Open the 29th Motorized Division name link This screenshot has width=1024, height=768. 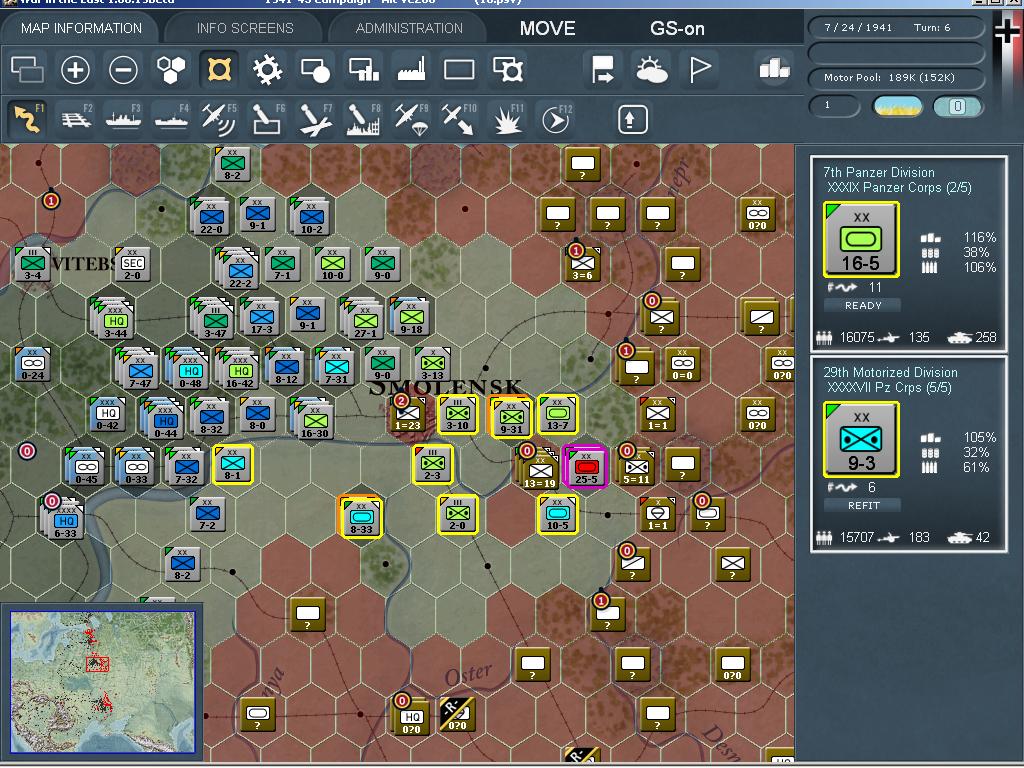pyautogui.click(x=890, y=372)
